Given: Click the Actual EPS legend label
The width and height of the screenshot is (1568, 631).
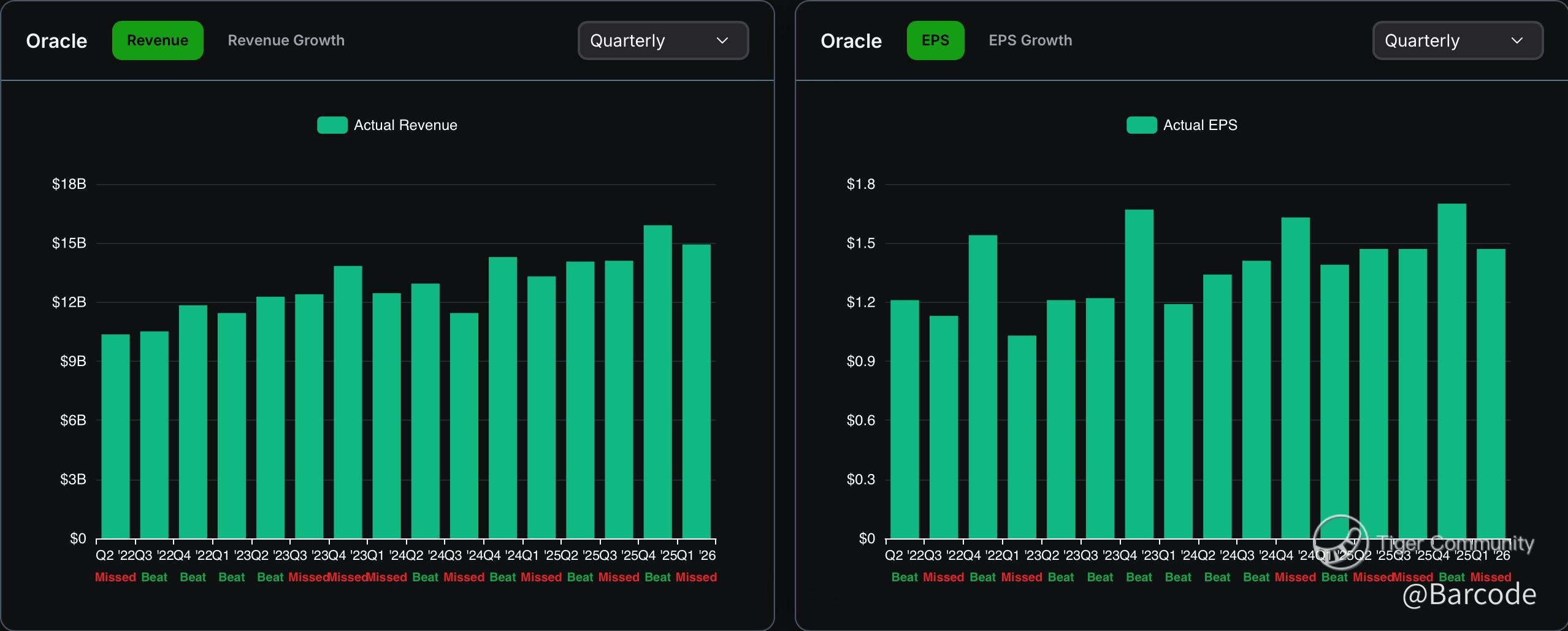Looking at the screenshot, I should (1200, 125).
